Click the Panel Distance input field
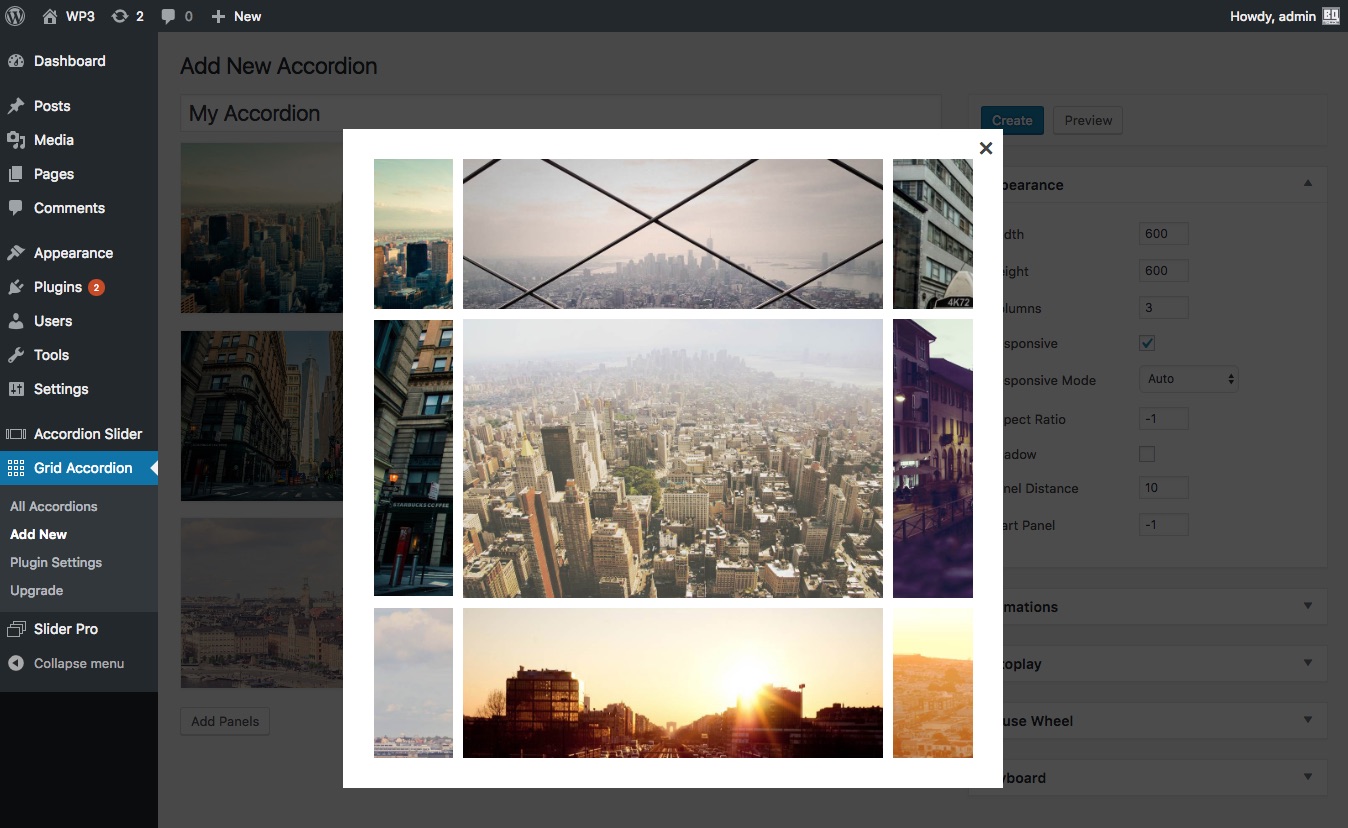 click(1163, 487)
